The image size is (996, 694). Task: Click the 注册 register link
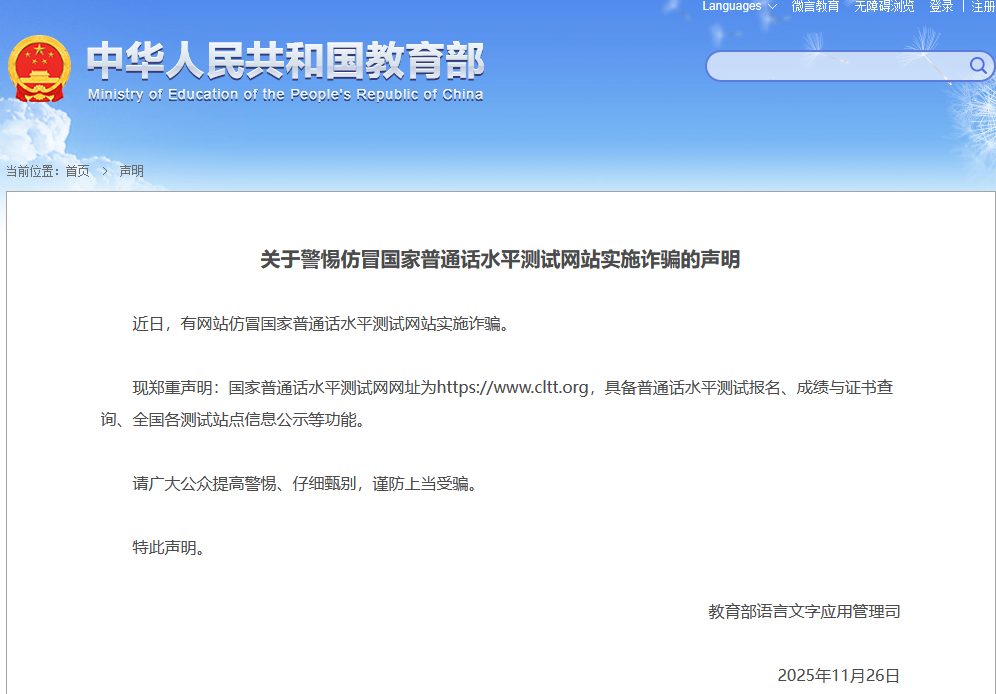pyautogui.click(x=982, y=7)
